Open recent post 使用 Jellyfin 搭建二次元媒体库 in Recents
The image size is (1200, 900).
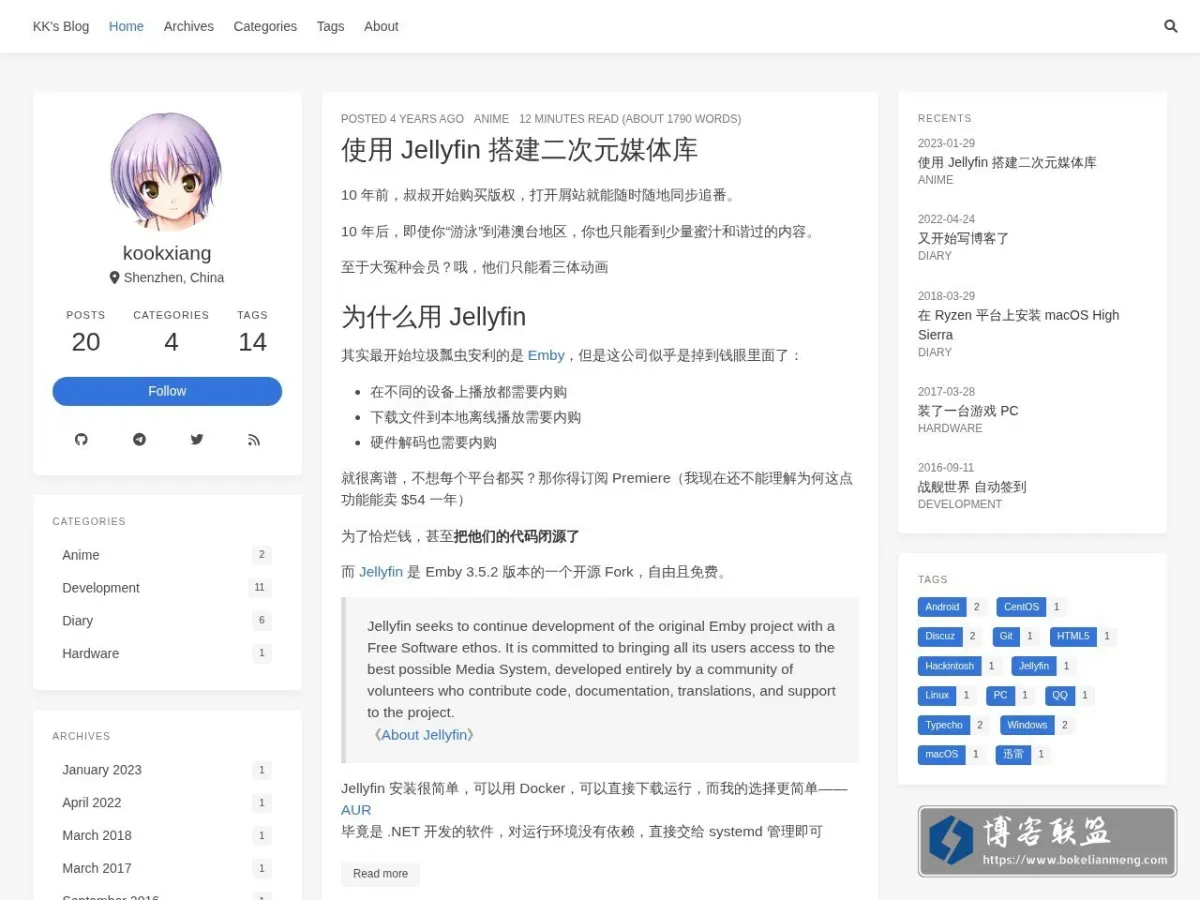(1007, 162)
